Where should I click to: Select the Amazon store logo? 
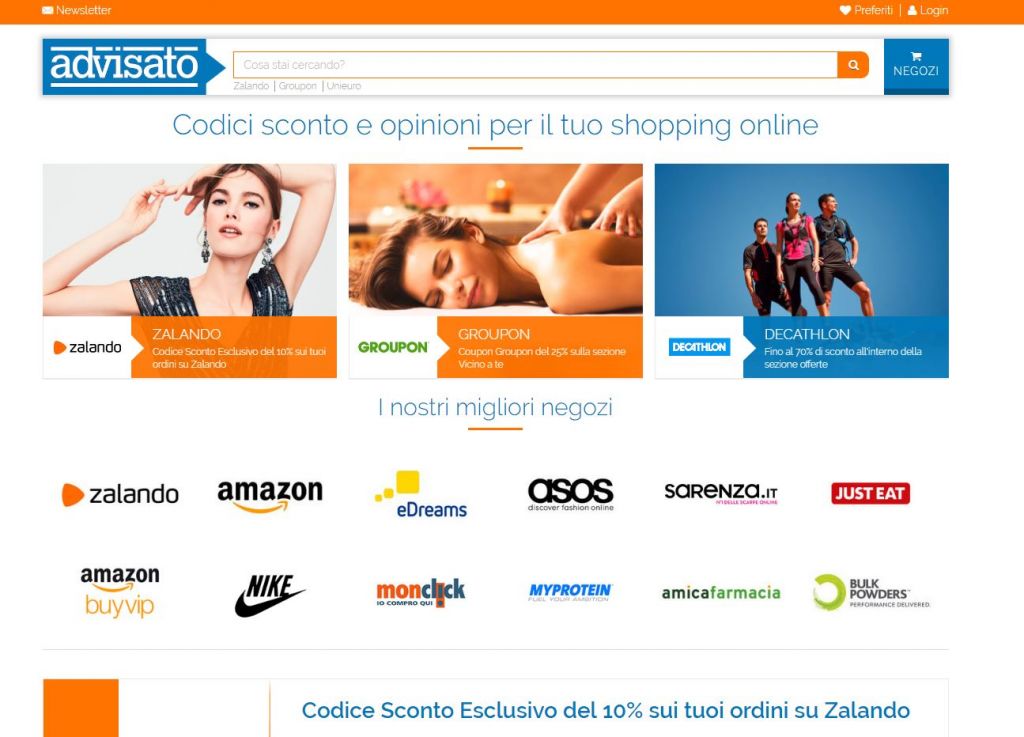point(270,495)
